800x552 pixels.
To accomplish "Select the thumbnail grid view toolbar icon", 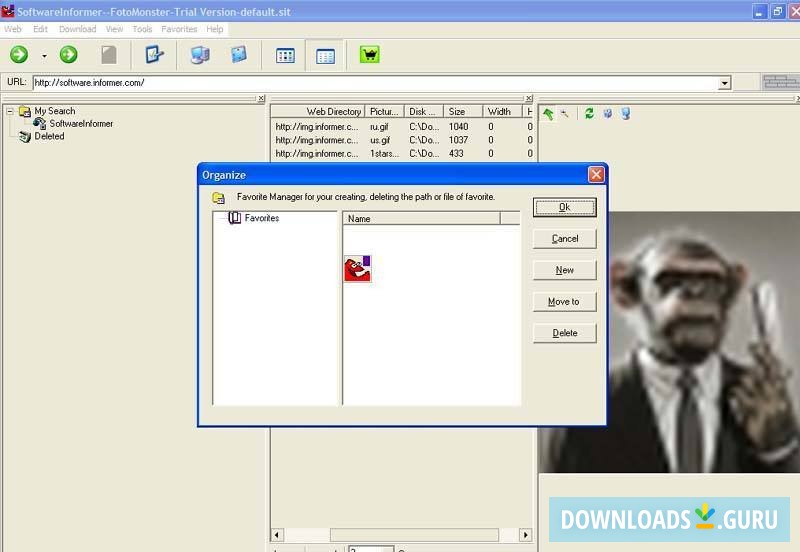I will [x=285, y=55].
